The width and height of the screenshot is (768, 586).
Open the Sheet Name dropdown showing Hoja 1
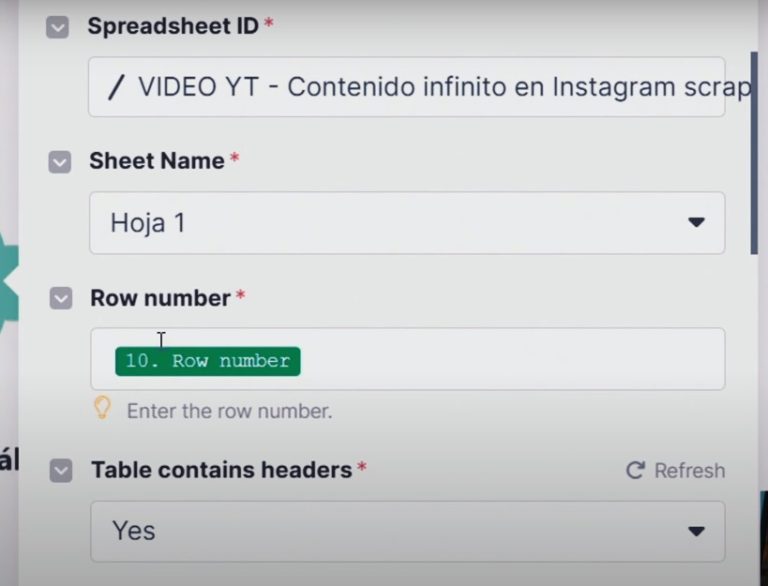[x=400, y=223]
